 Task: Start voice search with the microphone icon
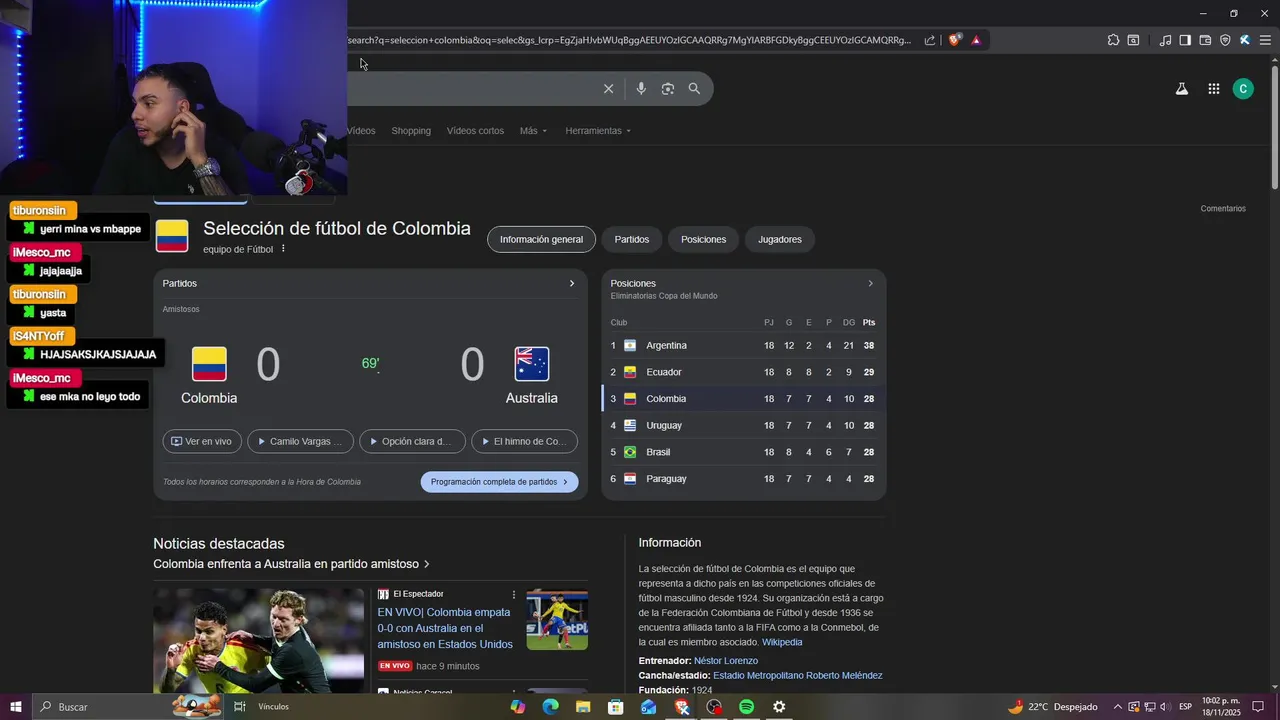tap(641, 89)
